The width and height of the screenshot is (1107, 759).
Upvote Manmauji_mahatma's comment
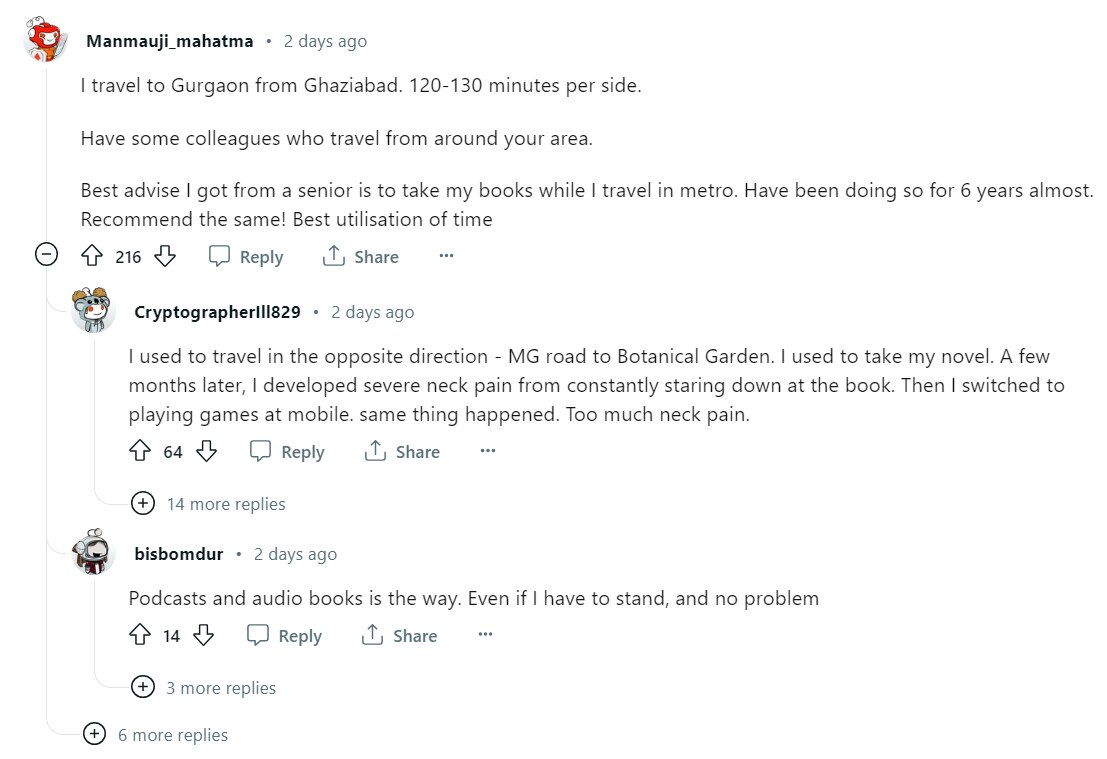(92, 257)
